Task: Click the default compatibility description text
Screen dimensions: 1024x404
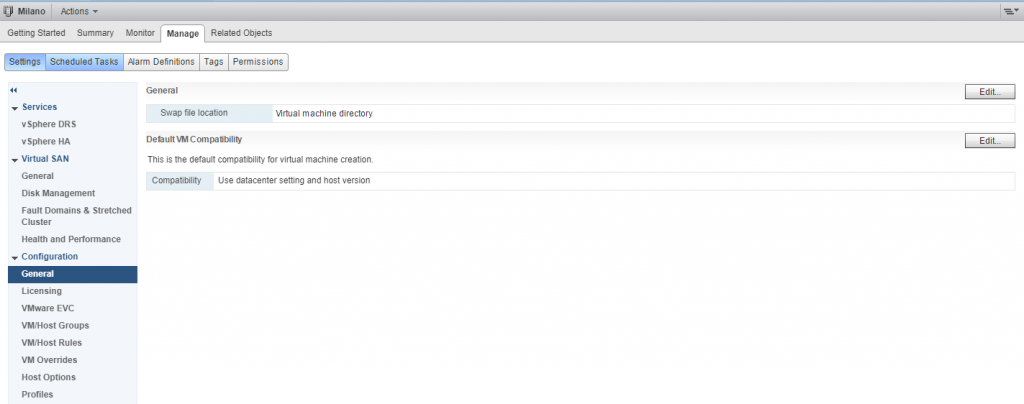Action: (261, 159)
